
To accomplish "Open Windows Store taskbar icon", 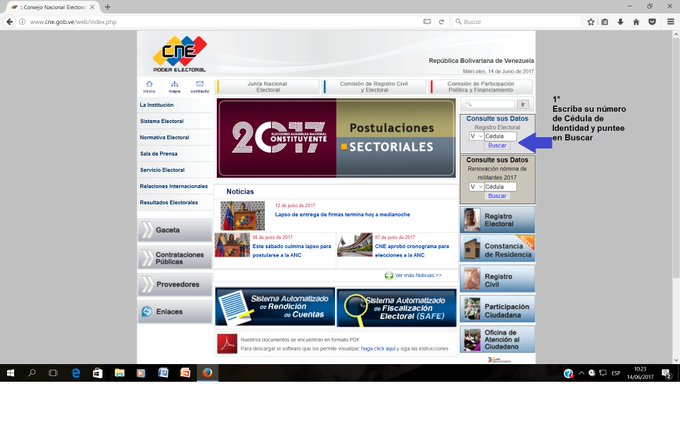I will tap(98, 373).
